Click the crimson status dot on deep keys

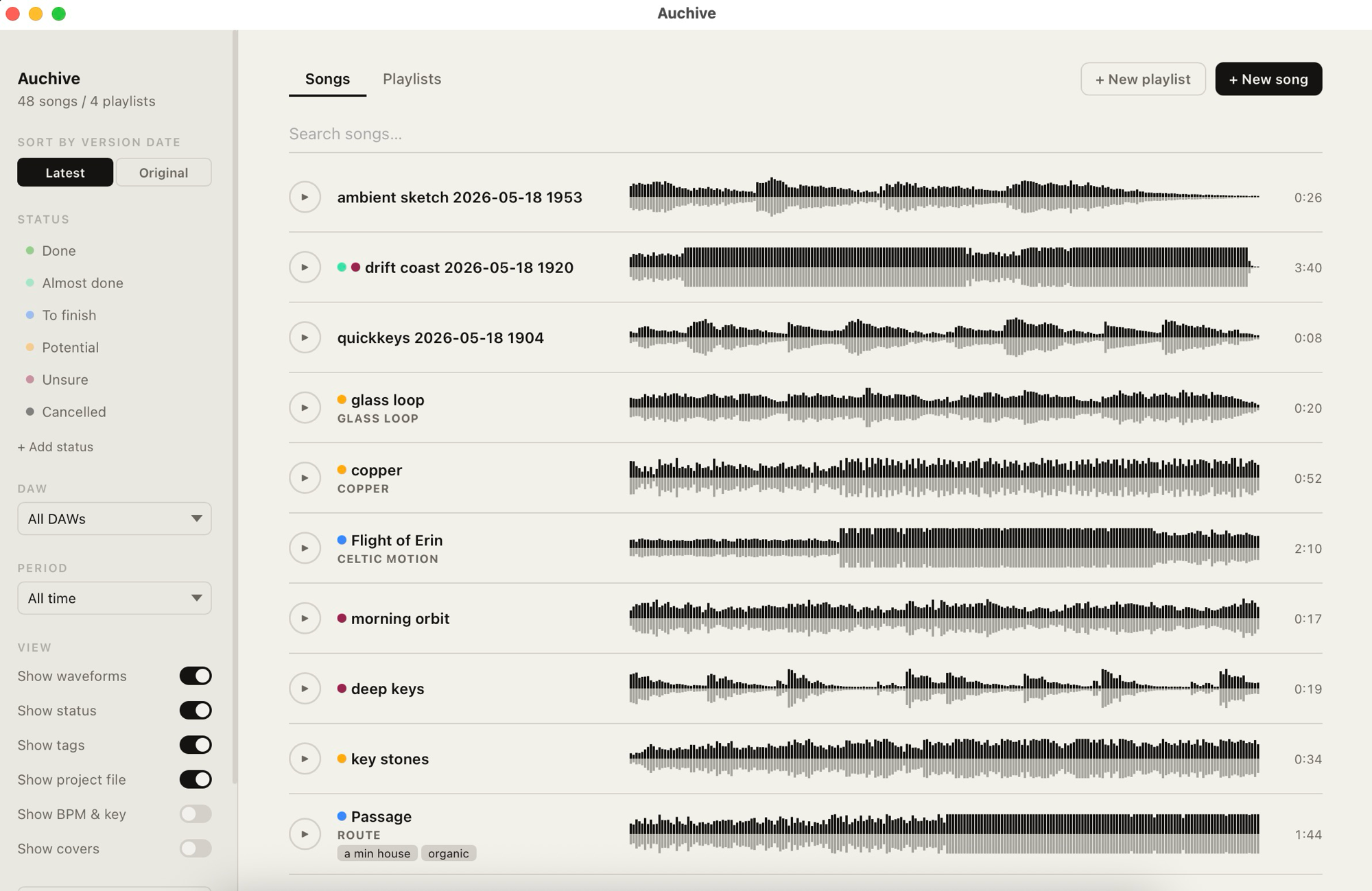coord(342,689)
